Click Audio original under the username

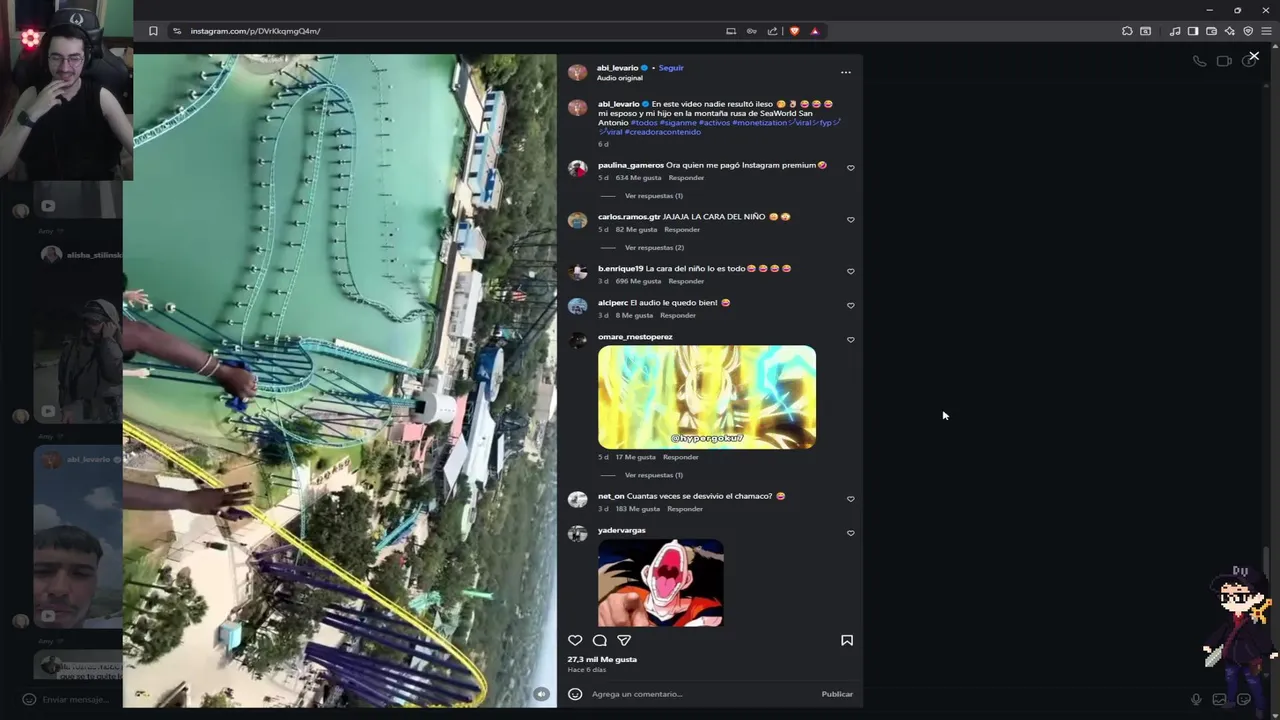[x=620, y=78]
